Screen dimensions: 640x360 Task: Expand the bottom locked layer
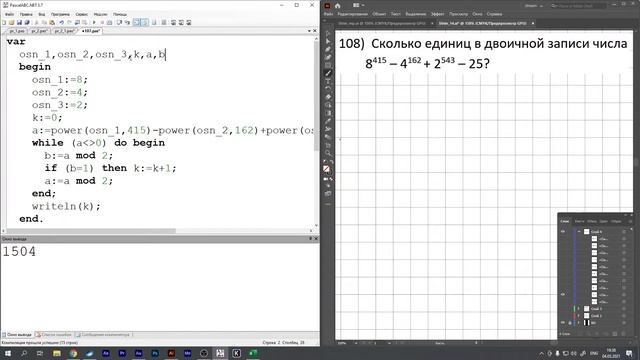coord(579,323)
